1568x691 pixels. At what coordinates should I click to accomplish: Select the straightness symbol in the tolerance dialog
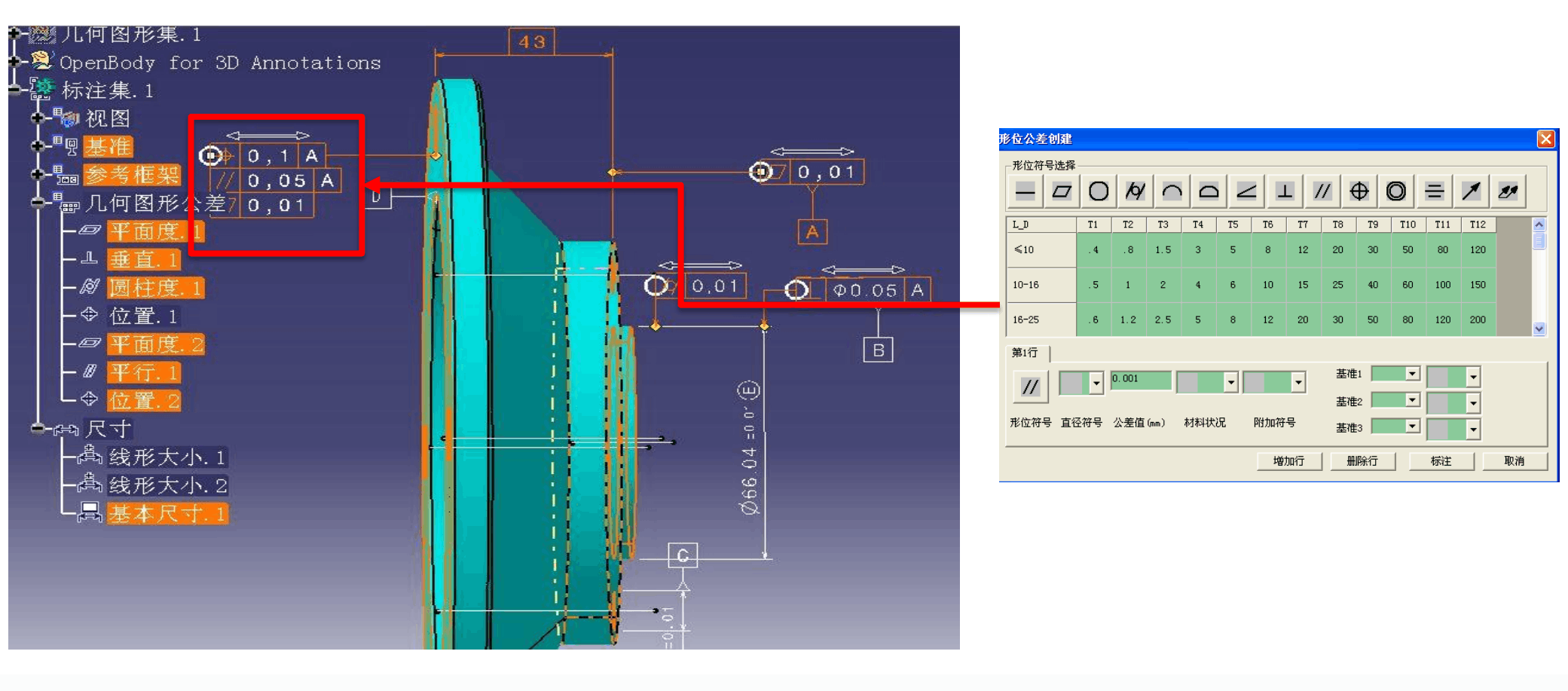(1025, 191)
